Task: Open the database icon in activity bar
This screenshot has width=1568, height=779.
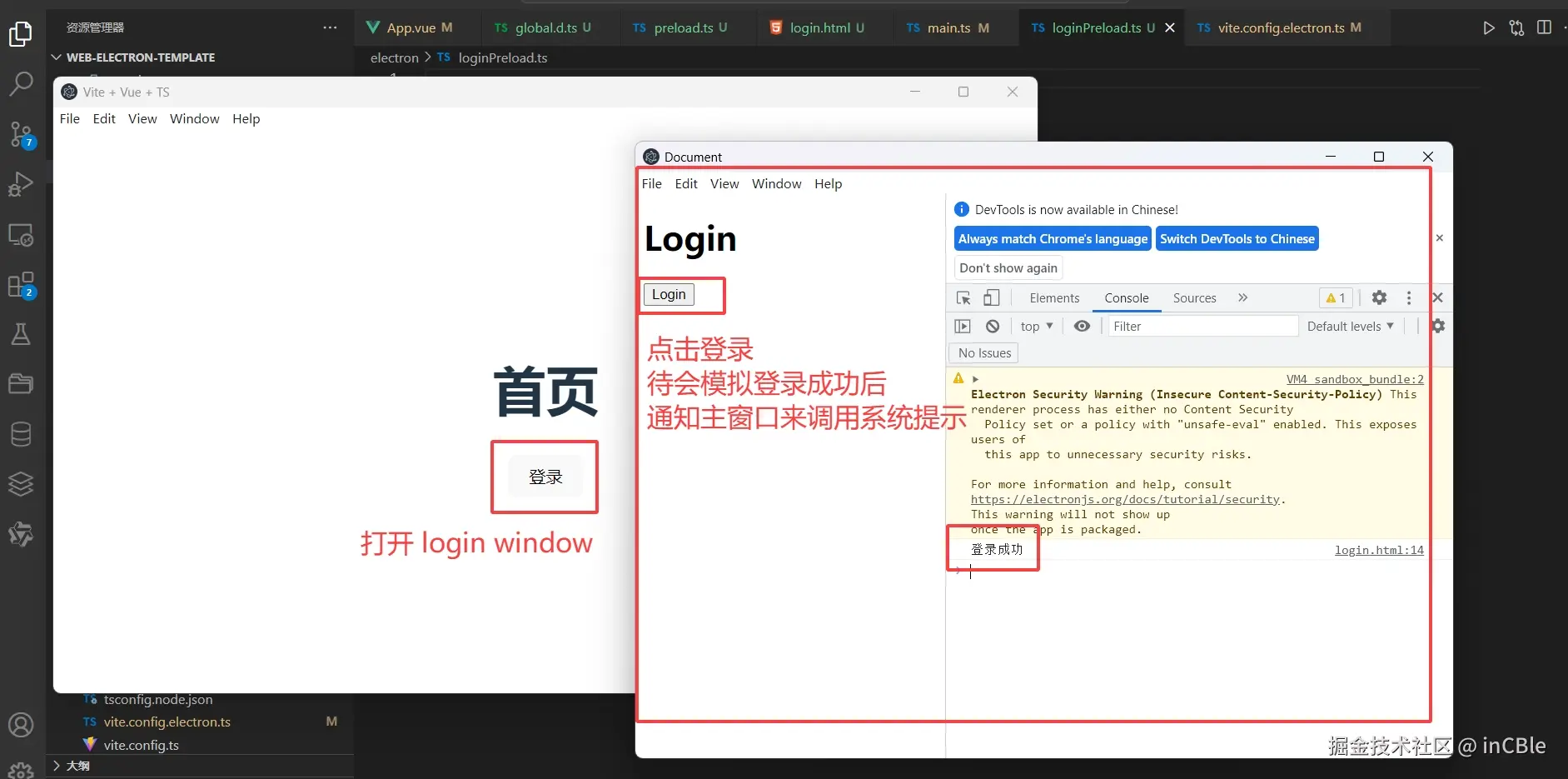Action: [20, 434]
